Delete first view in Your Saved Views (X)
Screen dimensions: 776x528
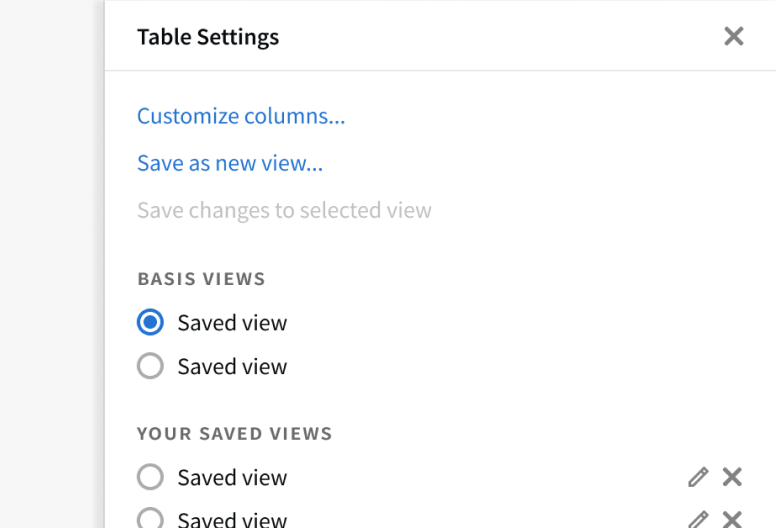(733, 477)
